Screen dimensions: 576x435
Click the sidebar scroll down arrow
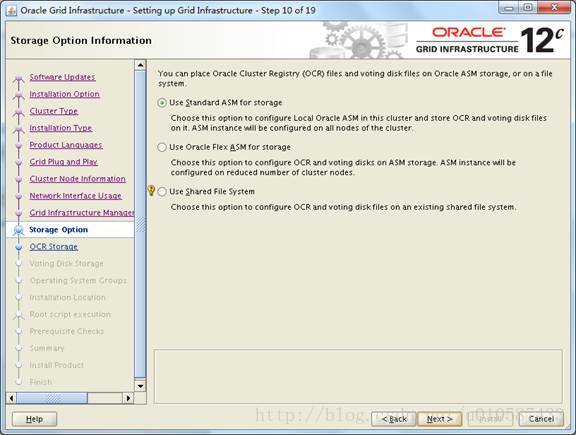click(140, 386)
